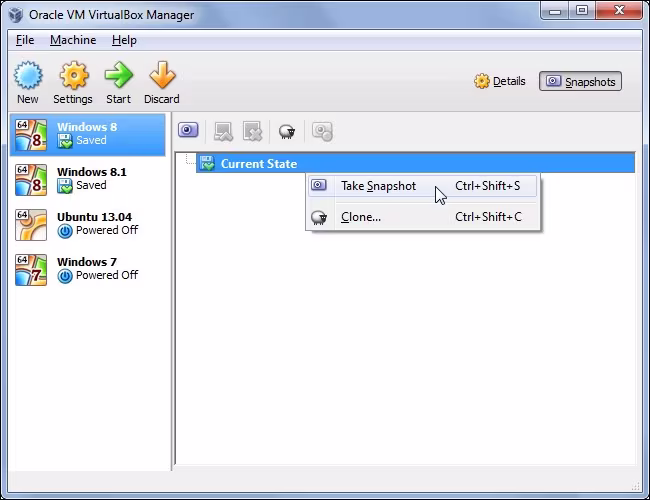
Task: Click the 'Powered Off' text under Ubuntu 13.04
Action: [x=107, y=230]
